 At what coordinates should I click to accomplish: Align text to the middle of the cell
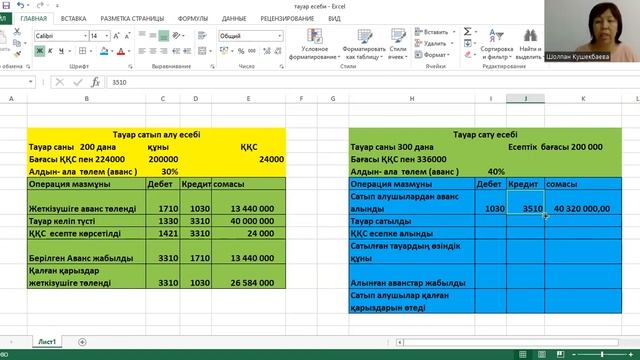153,36
